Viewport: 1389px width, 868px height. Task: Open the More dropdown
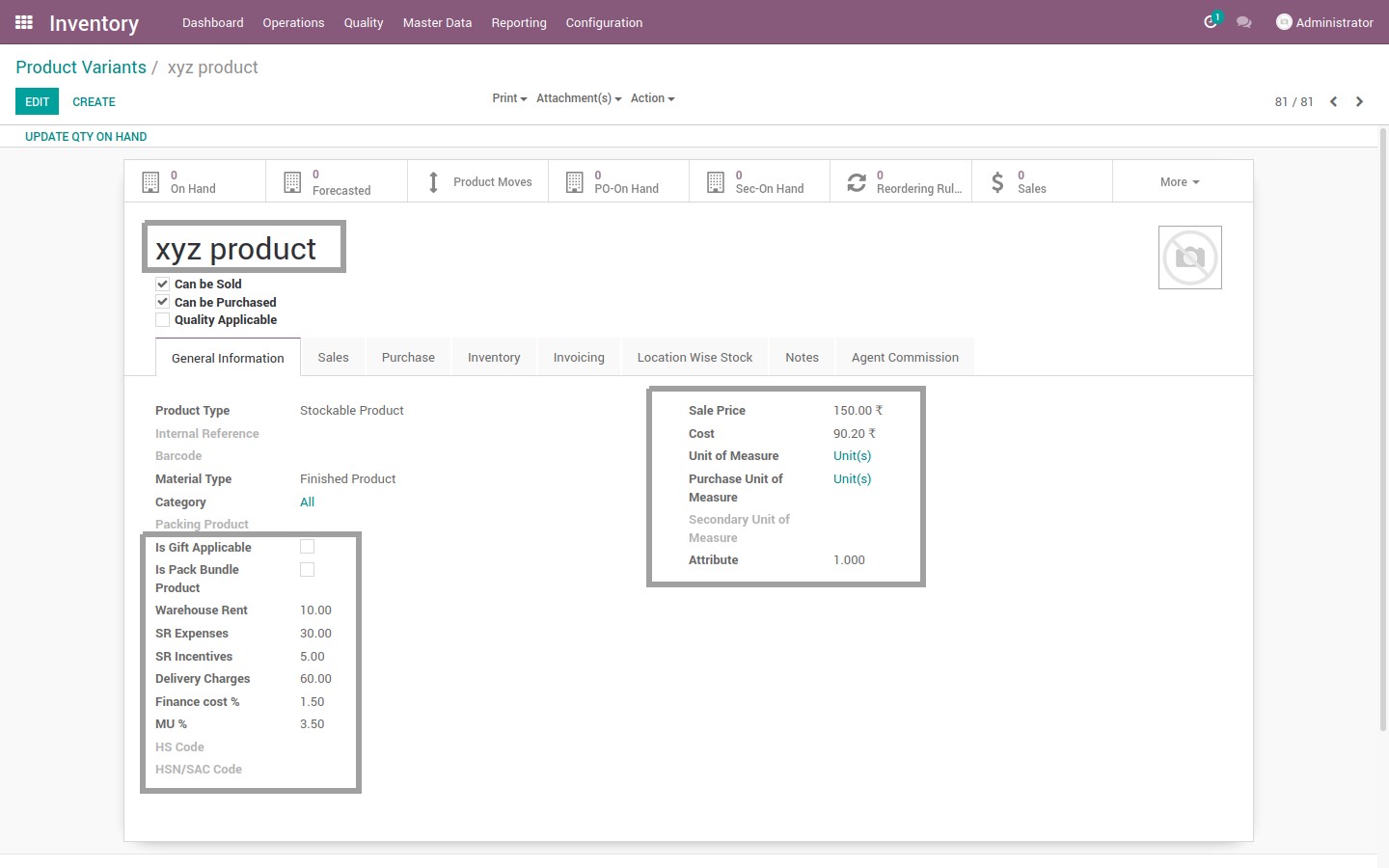click(1181, 181)
